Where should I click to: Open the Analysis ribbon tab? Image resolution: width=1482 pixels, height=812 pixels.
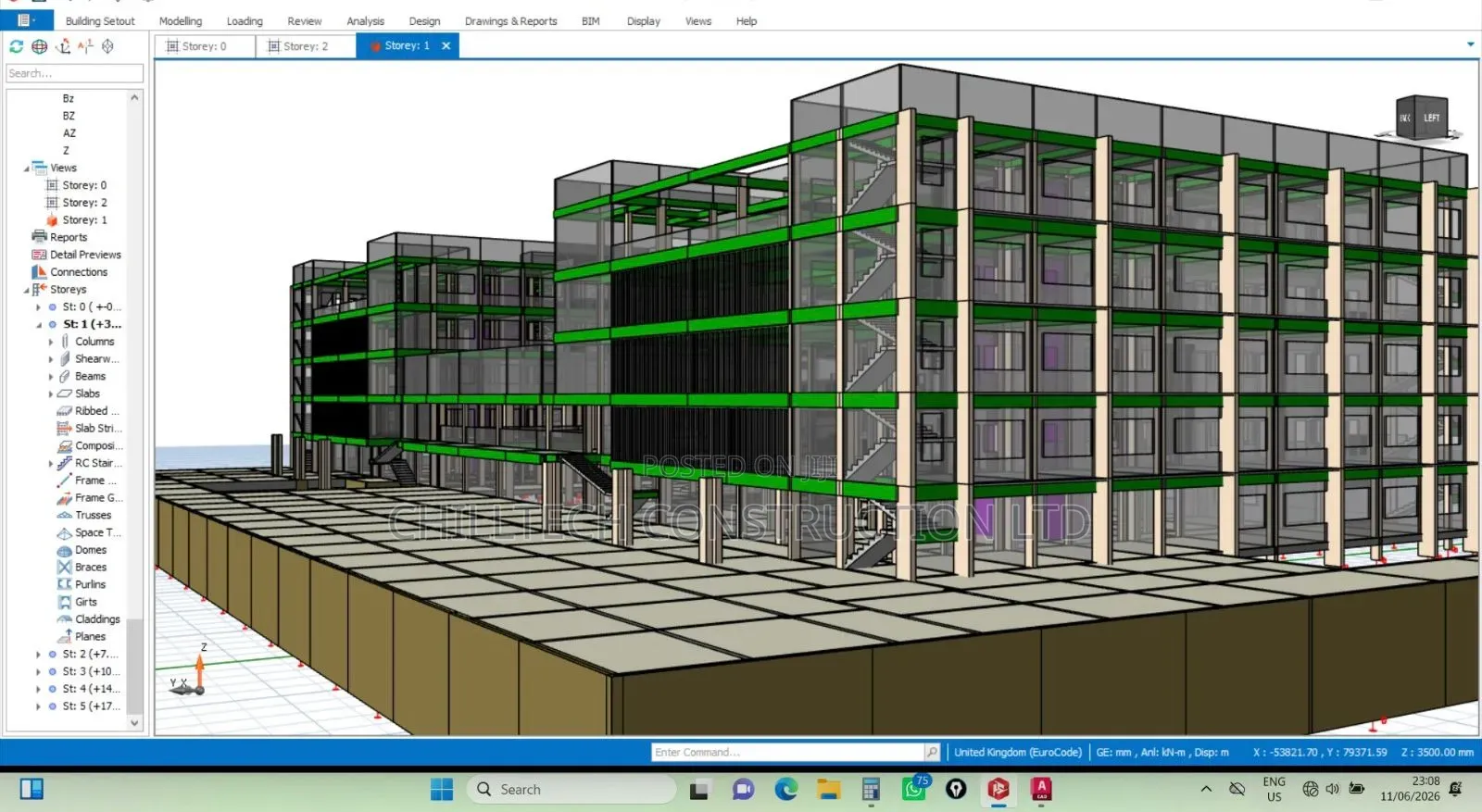[x=365, y=21]
